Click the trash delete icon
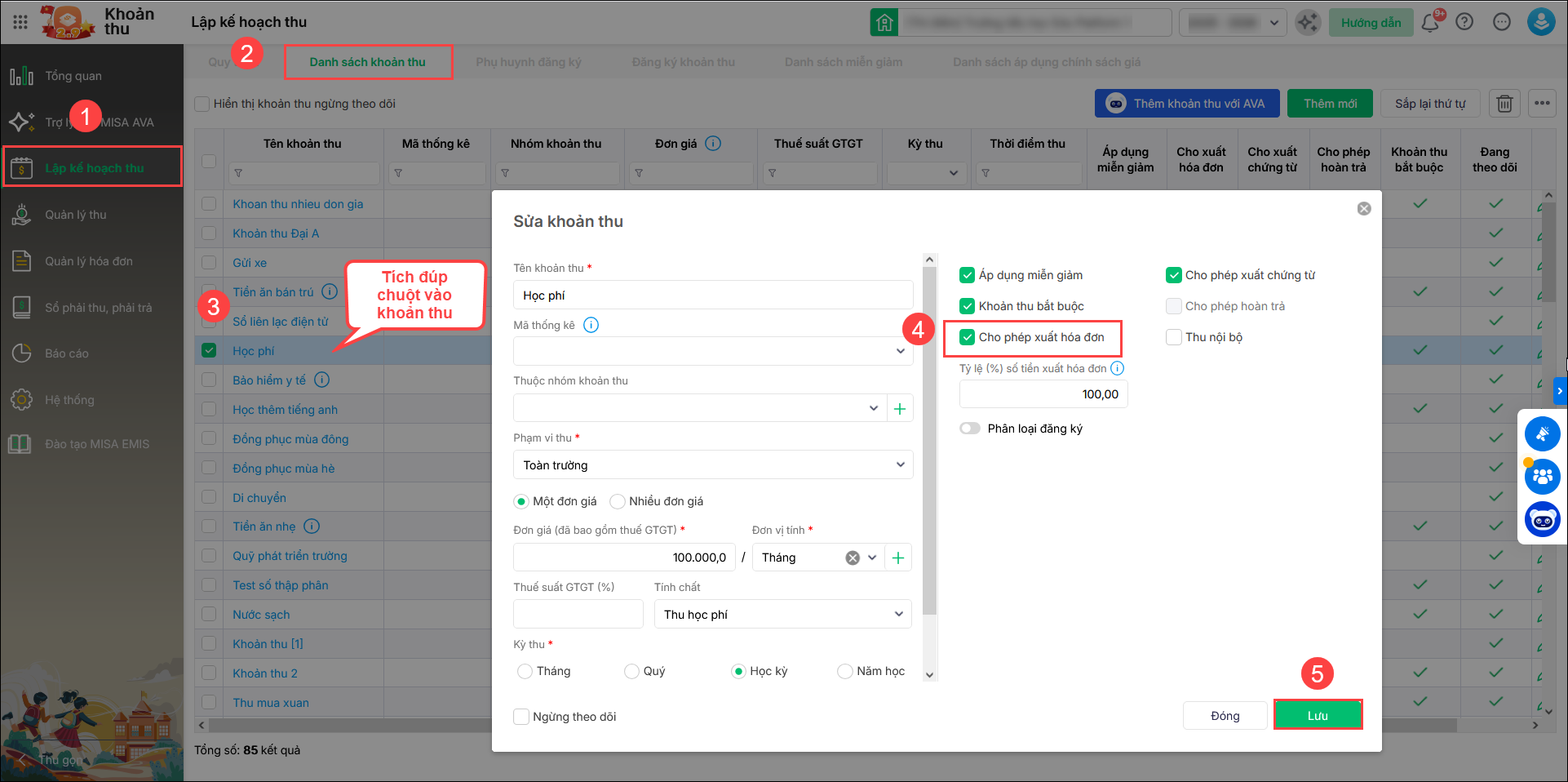The width and height of the screenshot is (1568, 782). (1504, 104)
